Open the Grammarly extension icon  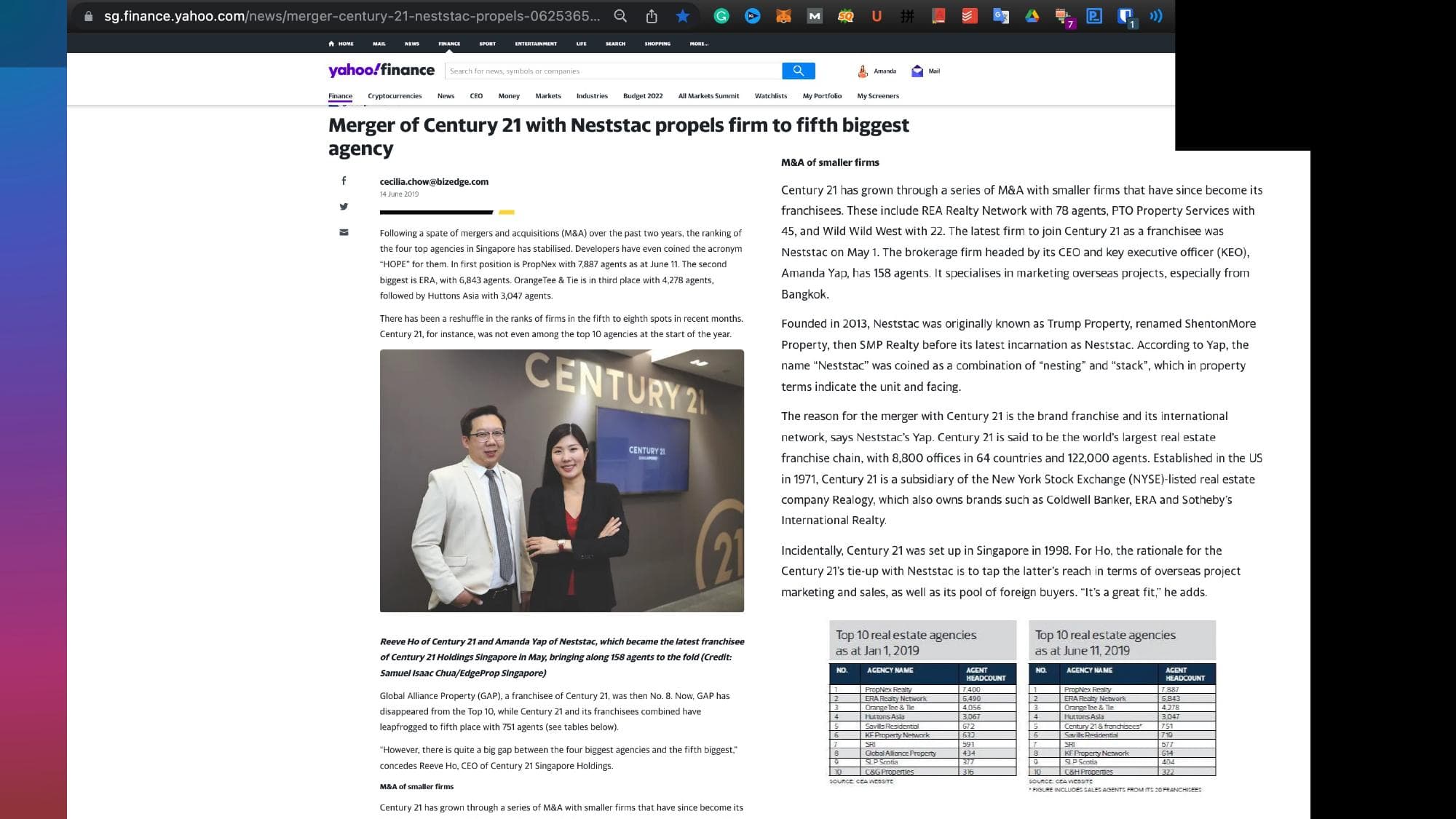click(x=721, y=16)
